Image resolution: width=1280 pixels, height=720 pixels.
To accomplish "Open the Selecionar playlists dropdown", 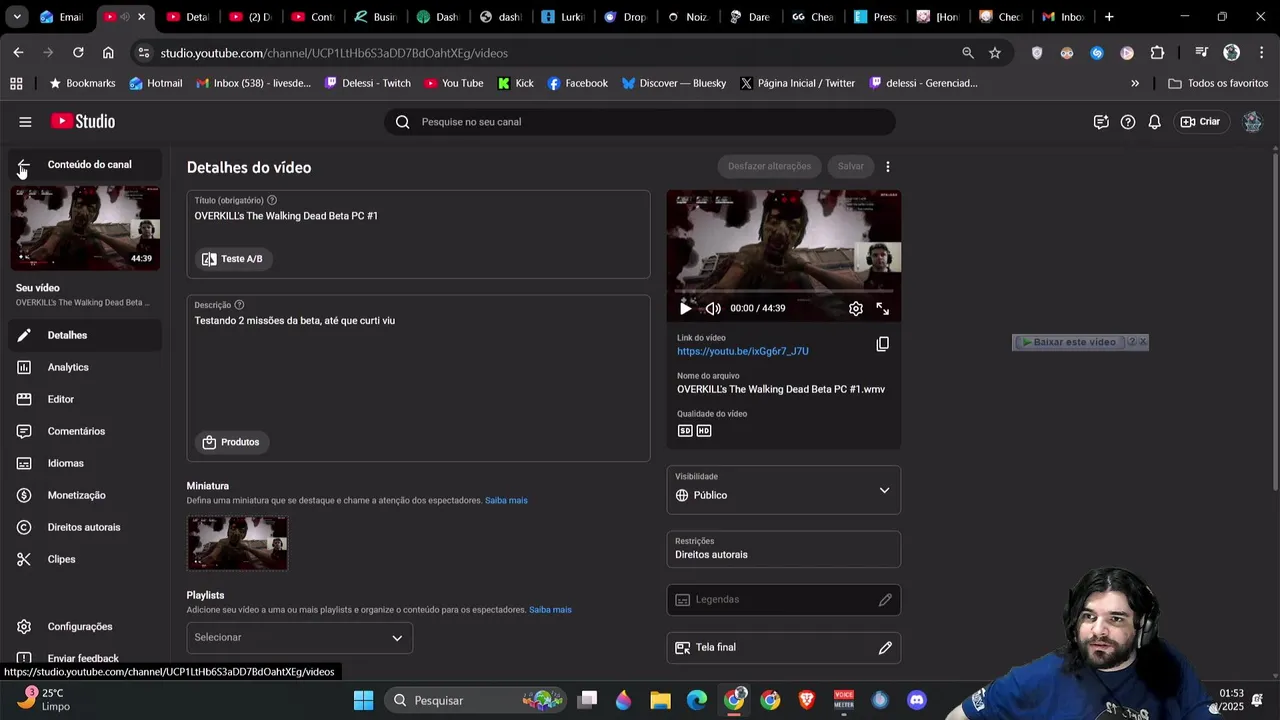I will (299, 637).
